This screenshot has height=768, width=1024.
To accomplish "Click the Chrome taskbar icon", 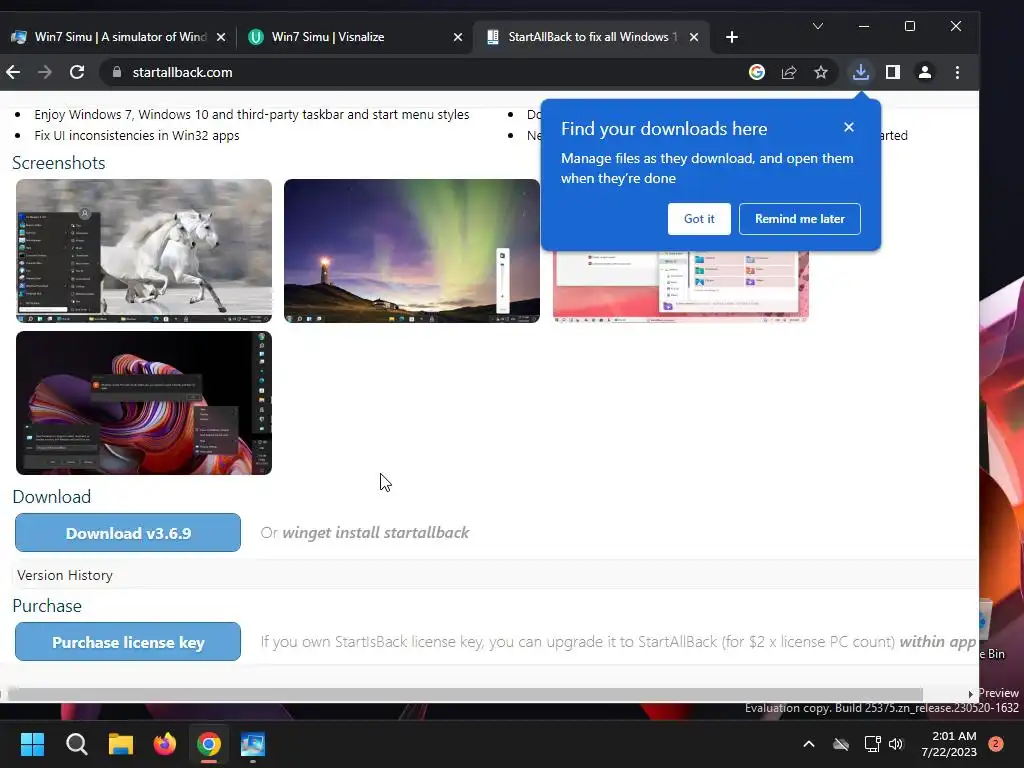I will 209,744.
